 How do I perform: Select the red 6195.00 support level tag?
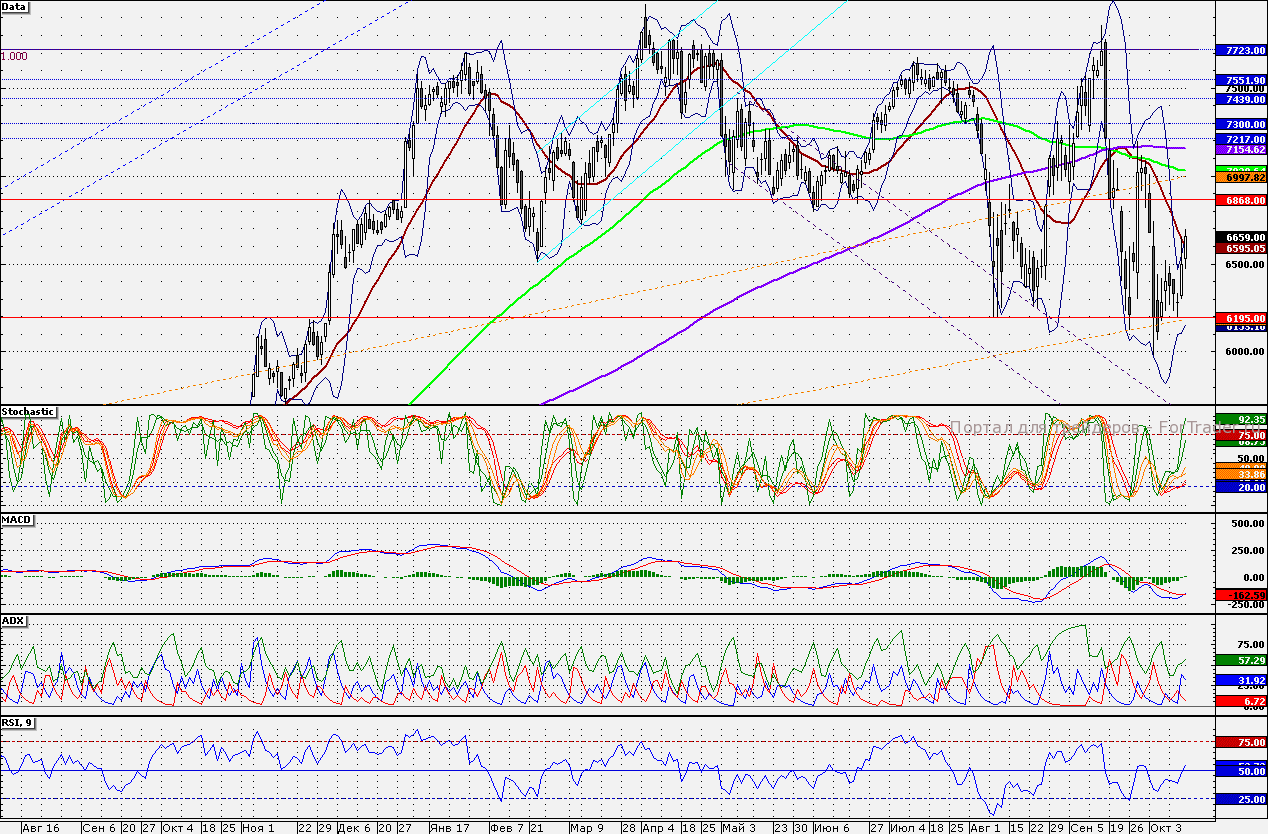[x=1239, y=317]
